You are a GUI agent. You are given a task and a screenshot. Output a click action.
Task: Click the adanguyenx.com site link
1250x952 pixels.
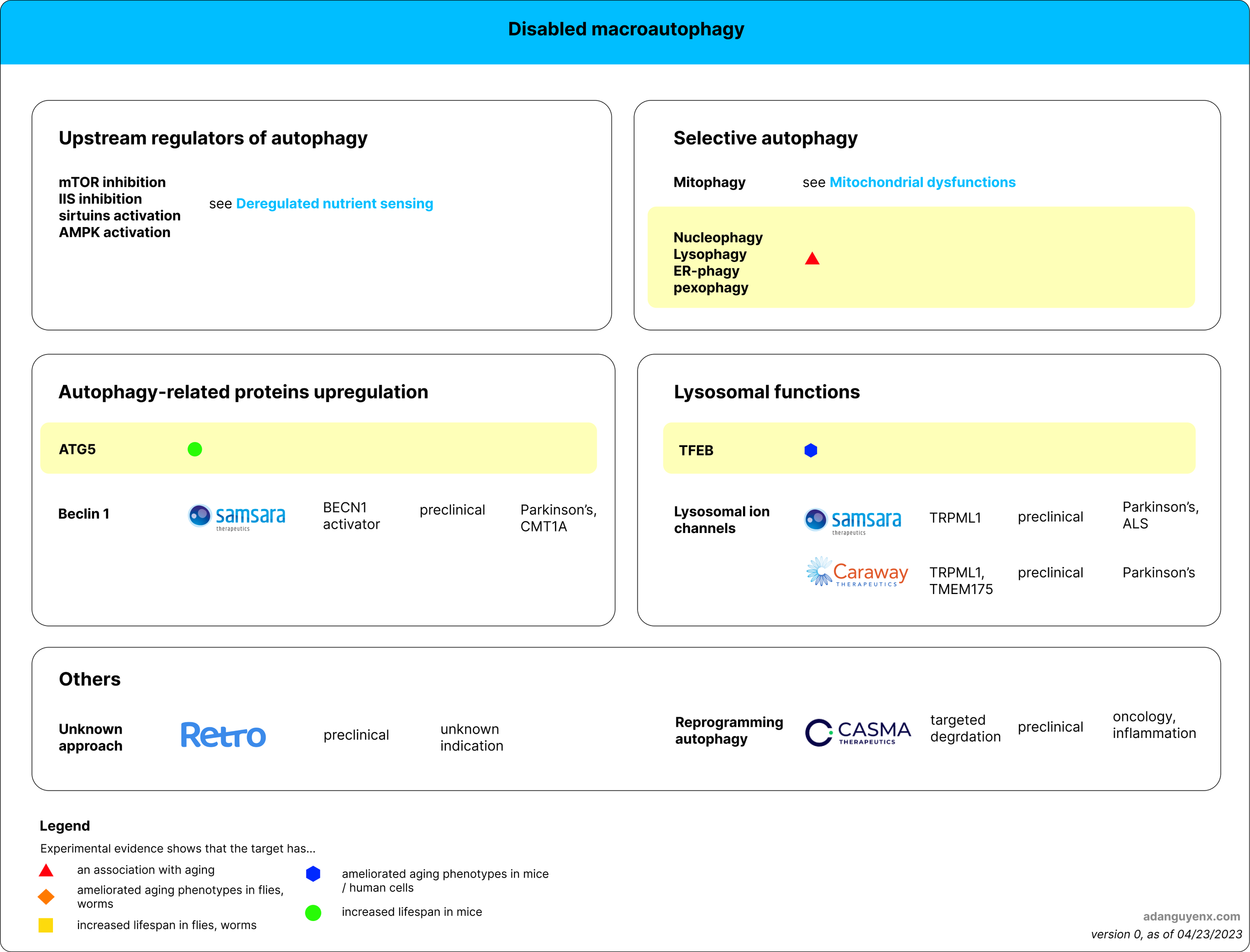[1191, 916]
